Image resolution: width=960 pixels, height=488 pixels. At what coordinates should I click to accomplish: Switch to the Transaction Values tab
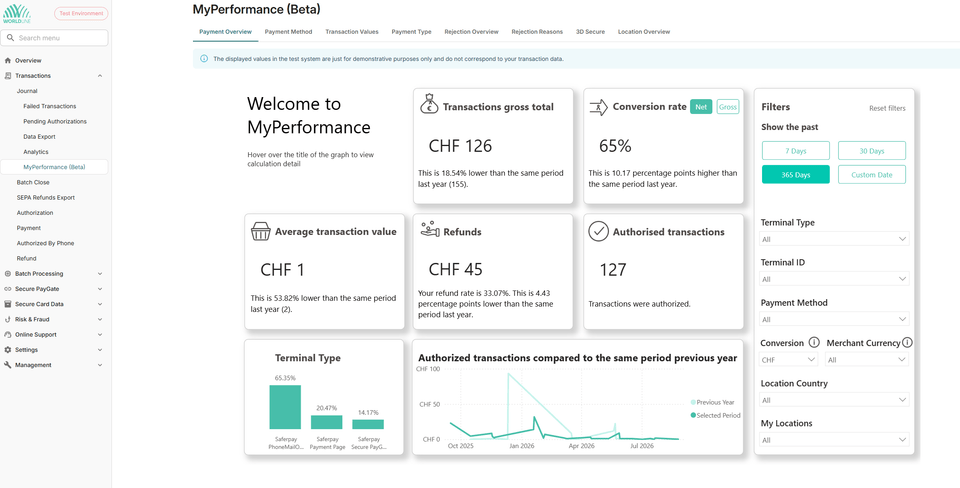pos(352,32)
